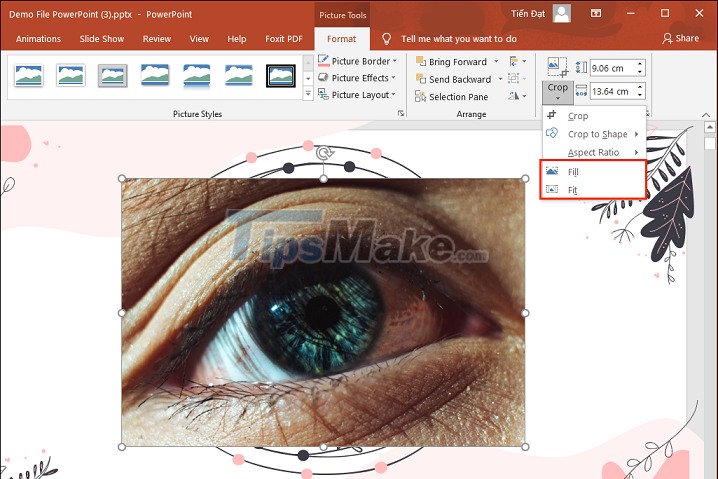Decrease the width value with spinner down arrow

click(640, 95)
